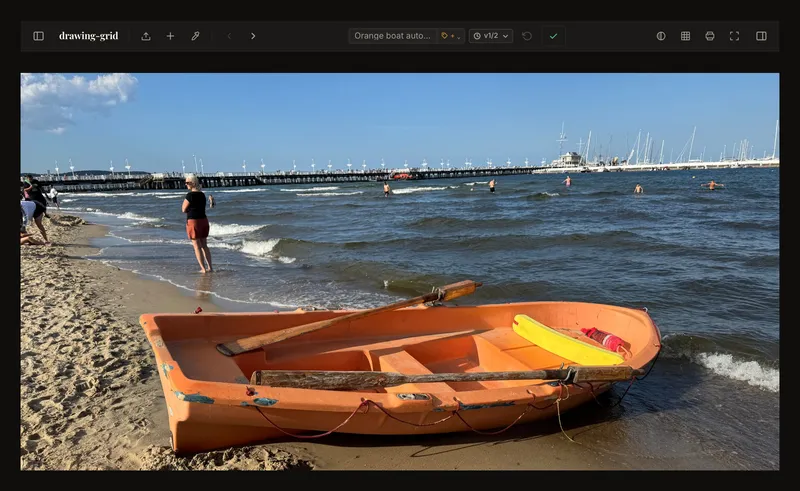Toggle the left sidebar panel

(x=39, y=36)
